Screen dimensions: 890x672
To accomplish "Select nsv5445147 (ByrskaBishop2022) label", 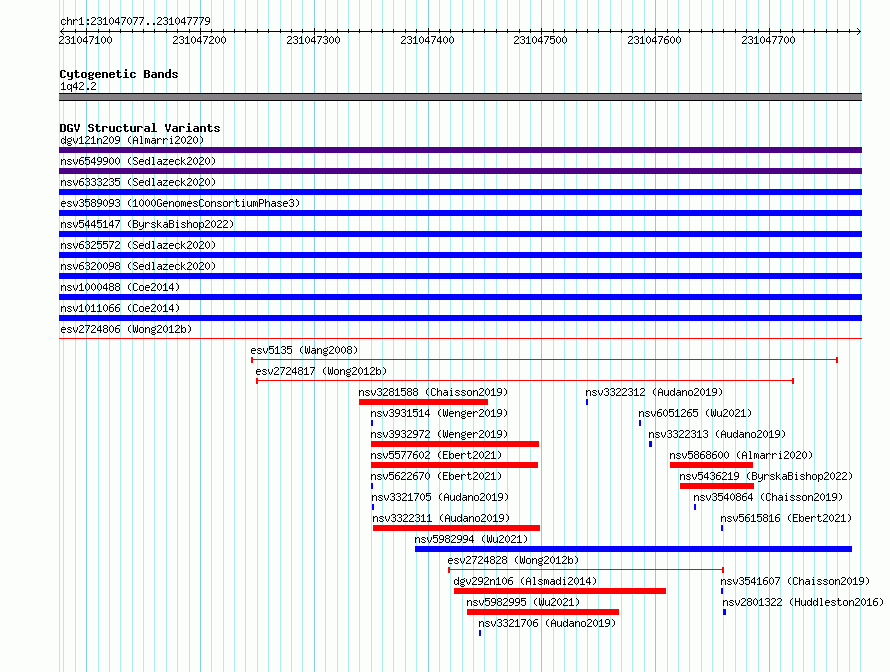I will [147, 224].
